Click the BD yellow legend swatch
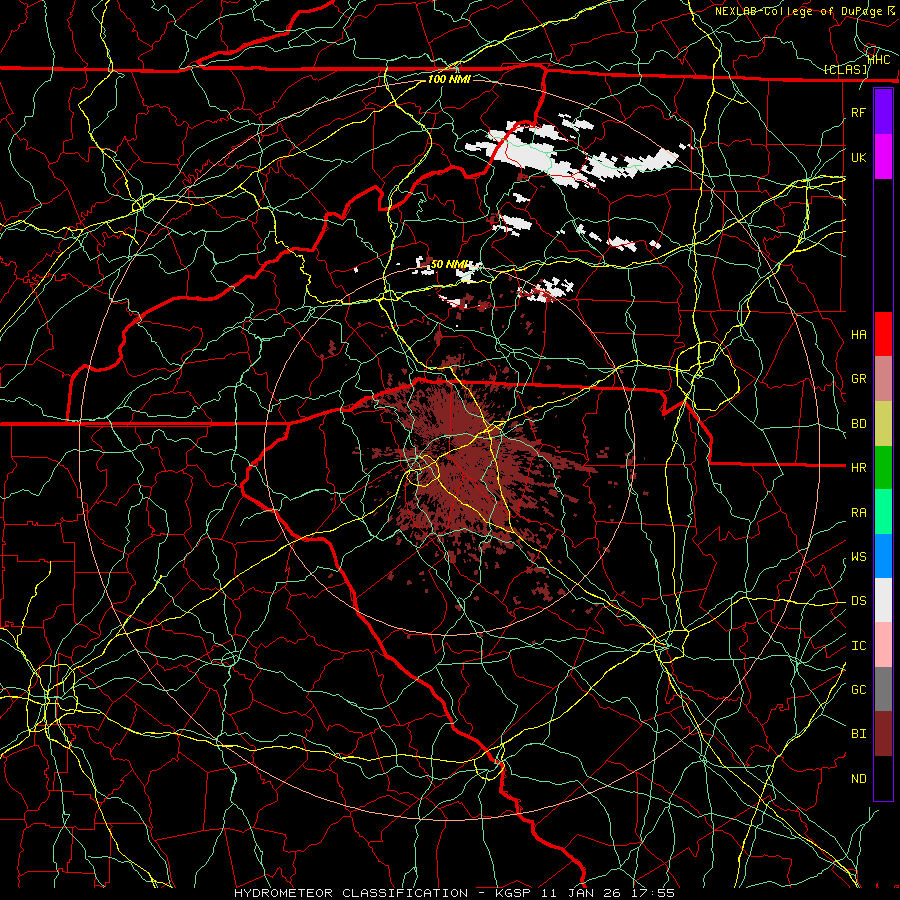 883,424
